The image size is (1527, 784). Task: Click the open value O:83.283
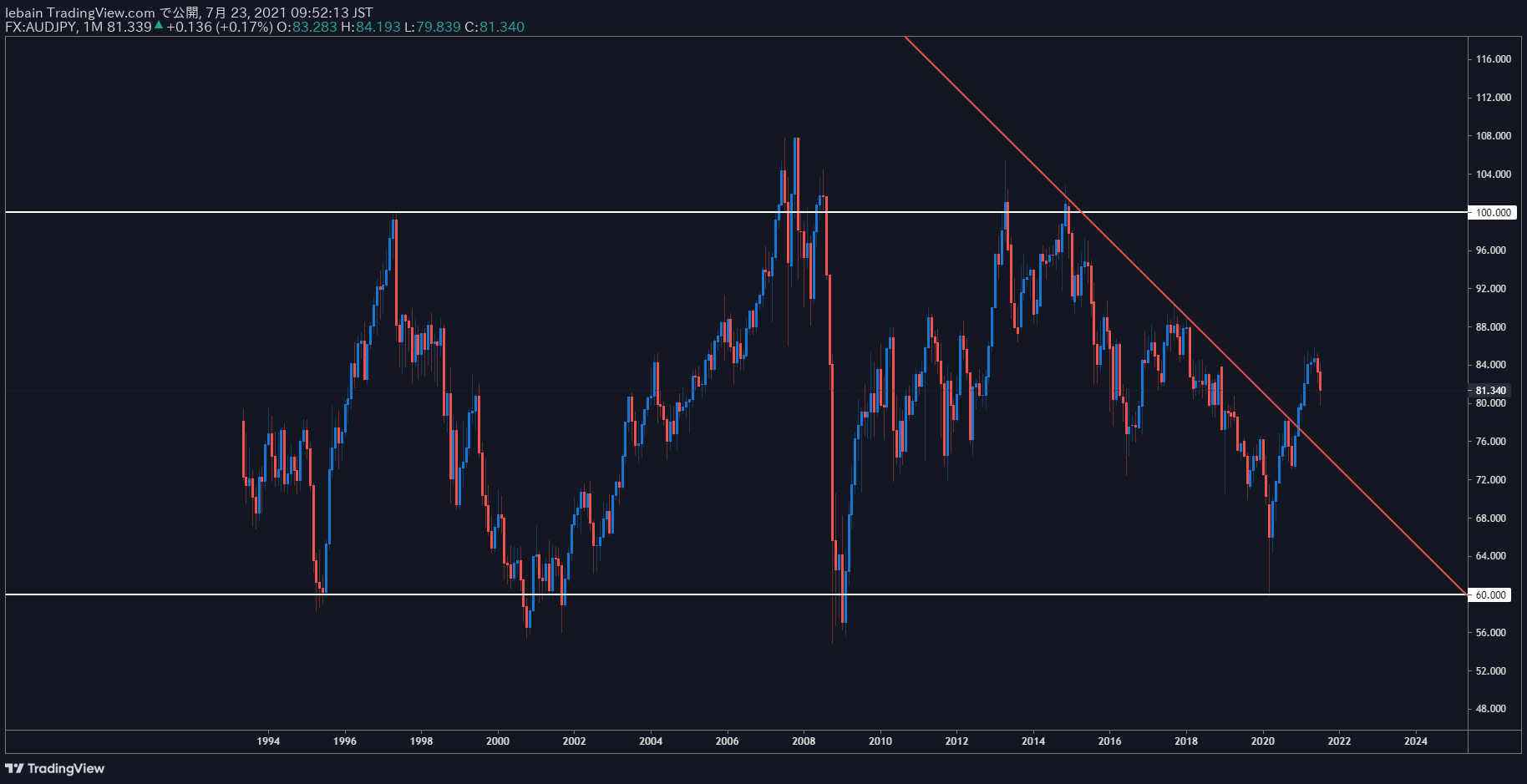pos(307,27)
